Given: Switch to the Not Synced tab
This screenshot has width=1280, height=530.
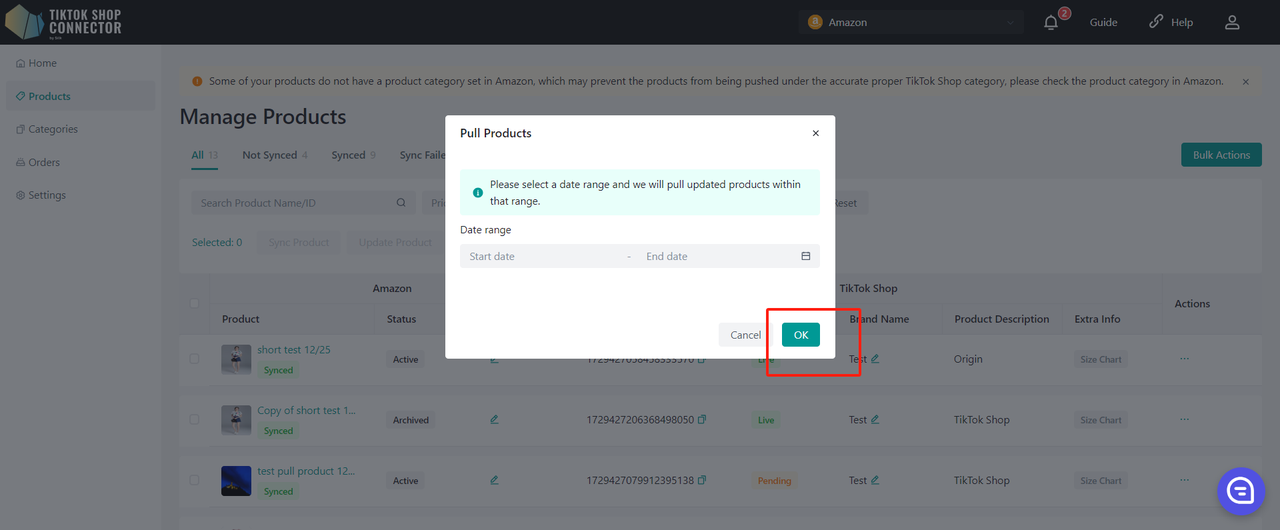Looking at the screenshot, I should (274, 155).
